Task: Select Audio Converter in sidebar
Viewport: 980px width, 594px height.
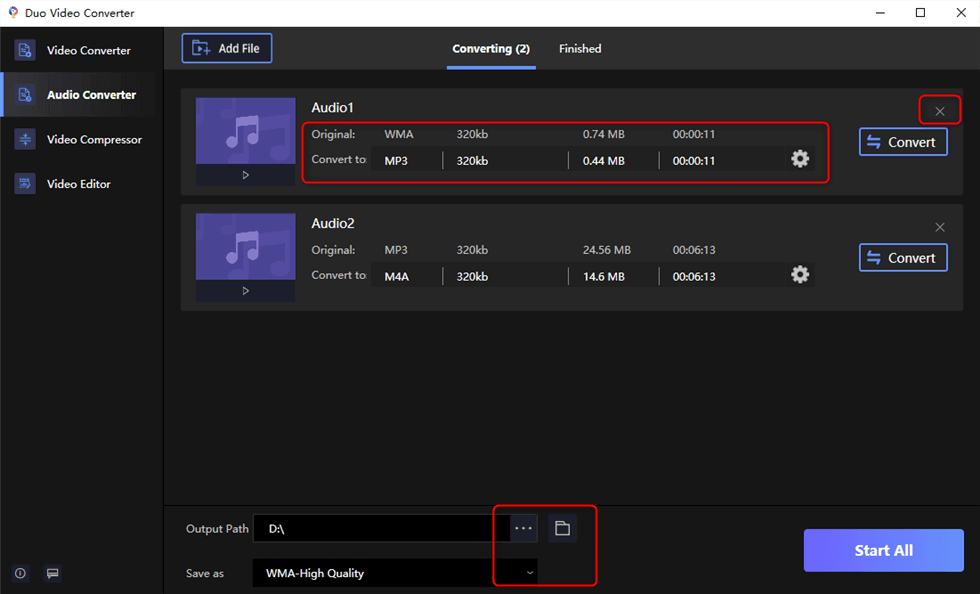Action: tap(81, 95)
